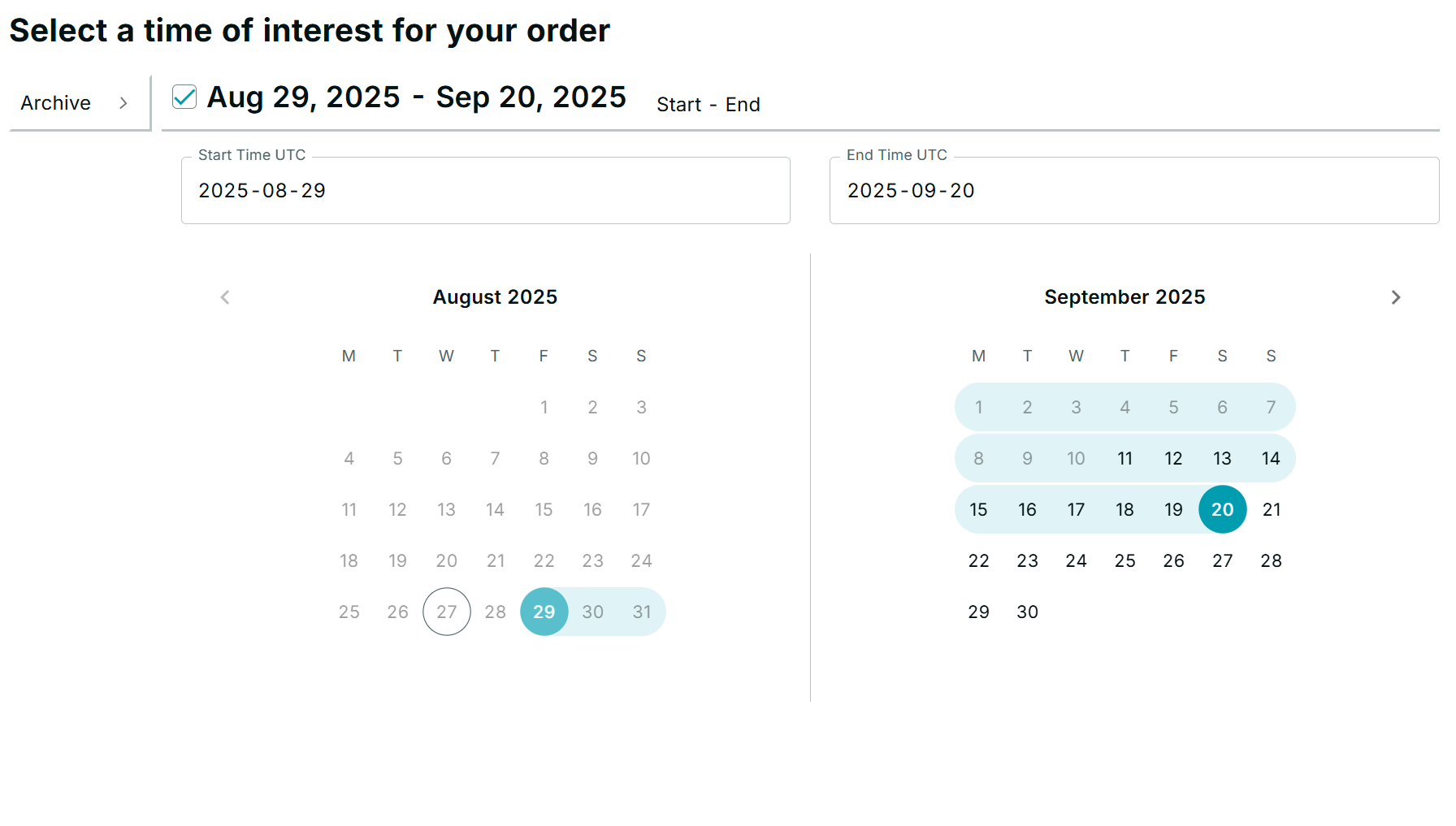Uncheck the date range checkbox

coord(184,97)
